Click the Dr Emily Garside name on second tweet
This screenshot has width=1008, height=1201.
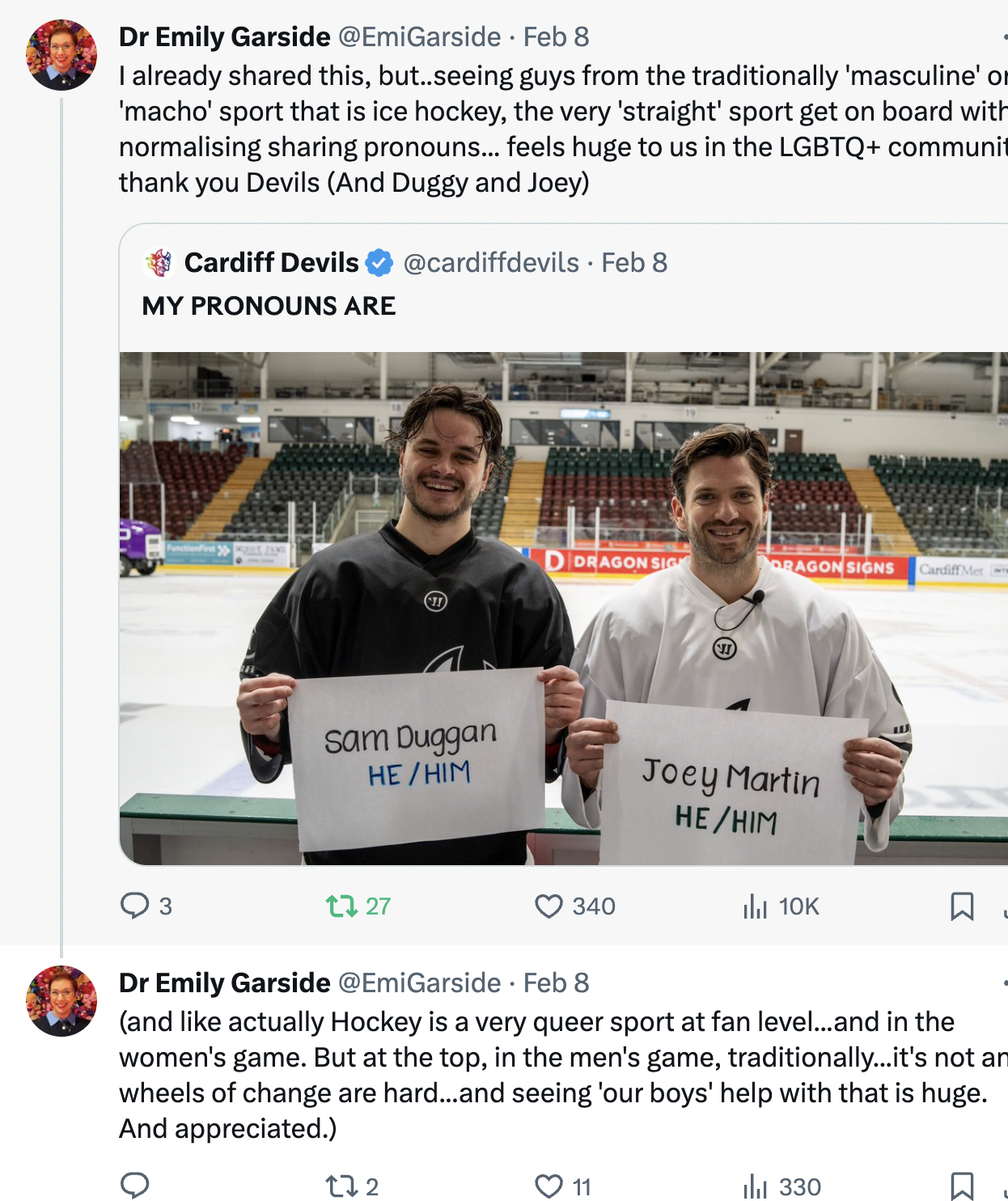(225, 982)
